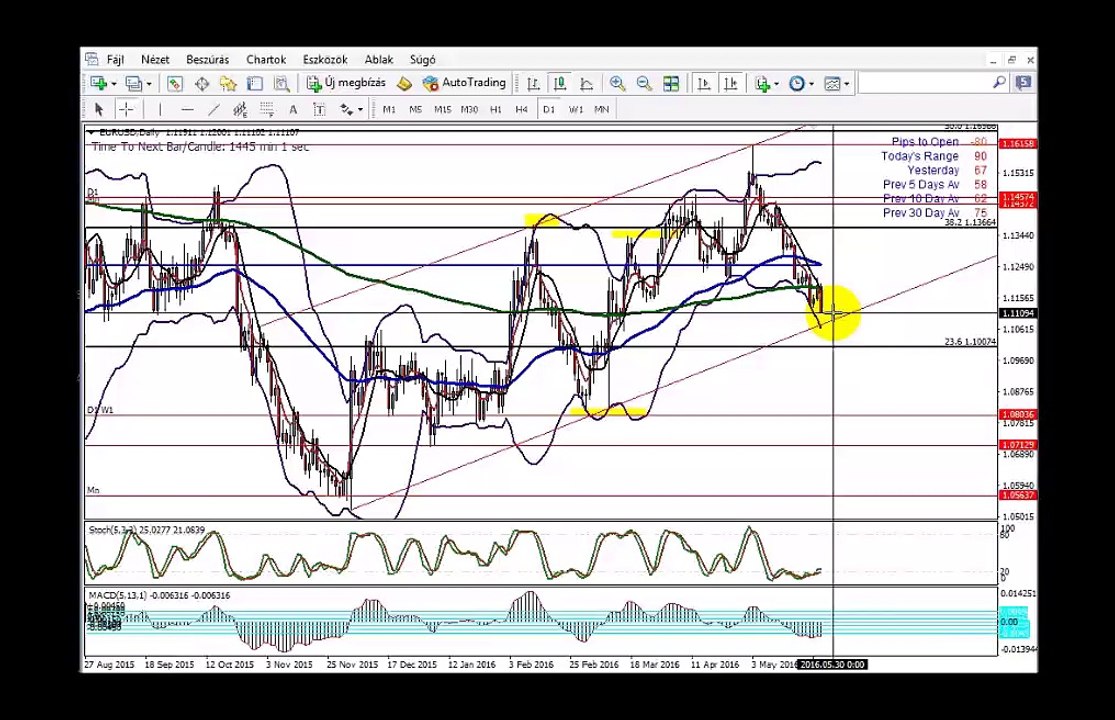Select the crosshair cursor tool
The height and width of the screenshot is (720, 1115).
click(126, 109)
